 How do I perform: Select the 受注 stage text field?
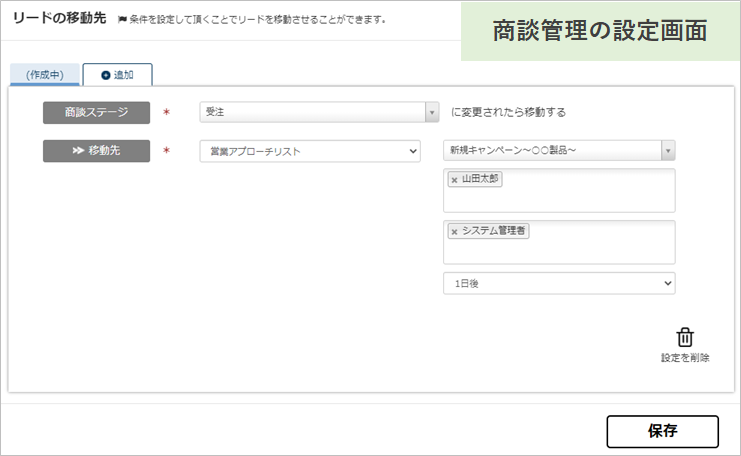coord(310,112)
